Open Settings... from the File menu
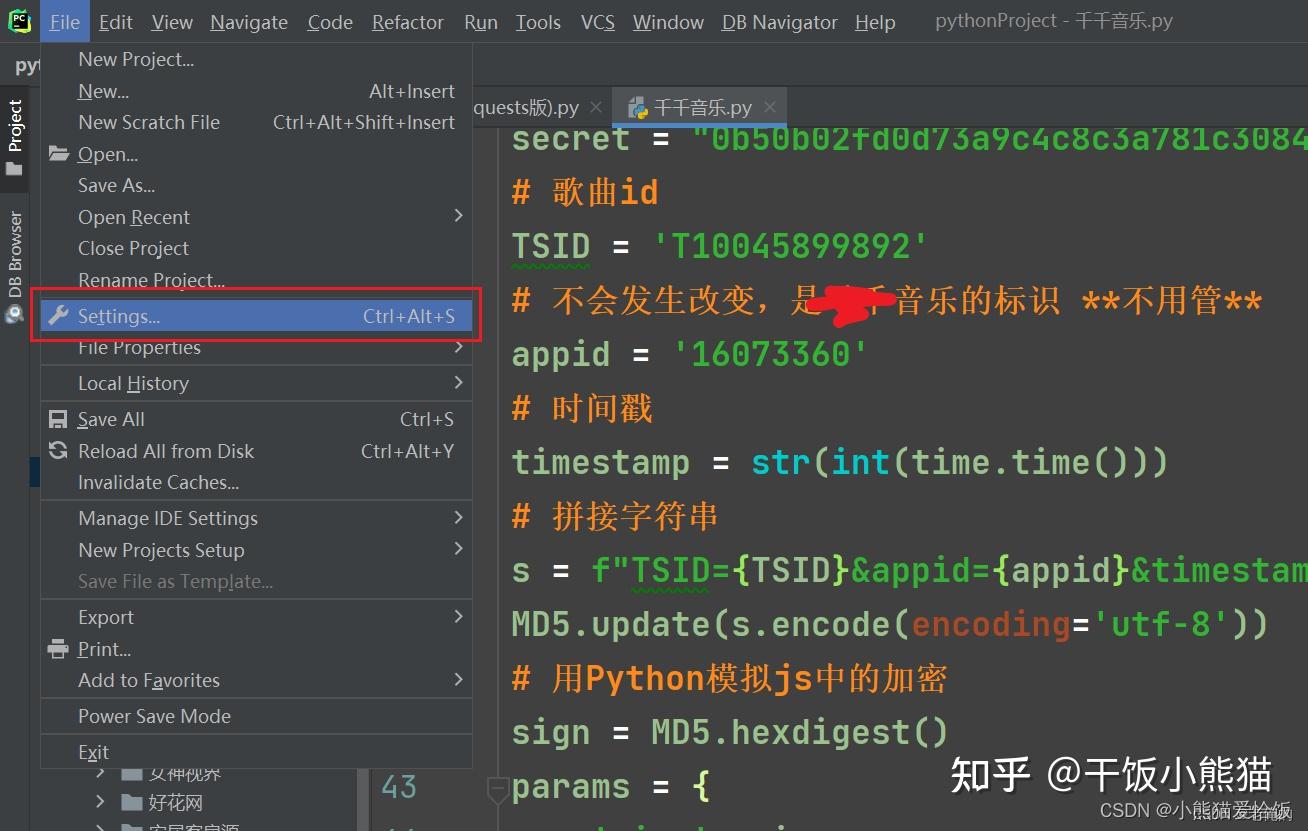This screenshot has height=831, width=1308. pos(256,316)
